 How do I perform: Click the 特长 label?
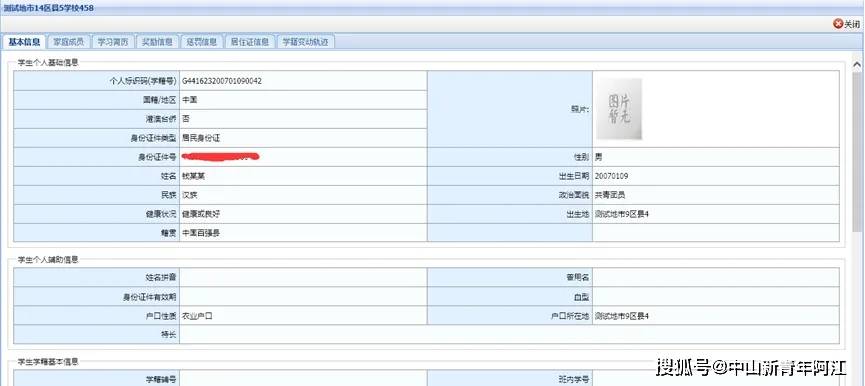pos(169,334)
